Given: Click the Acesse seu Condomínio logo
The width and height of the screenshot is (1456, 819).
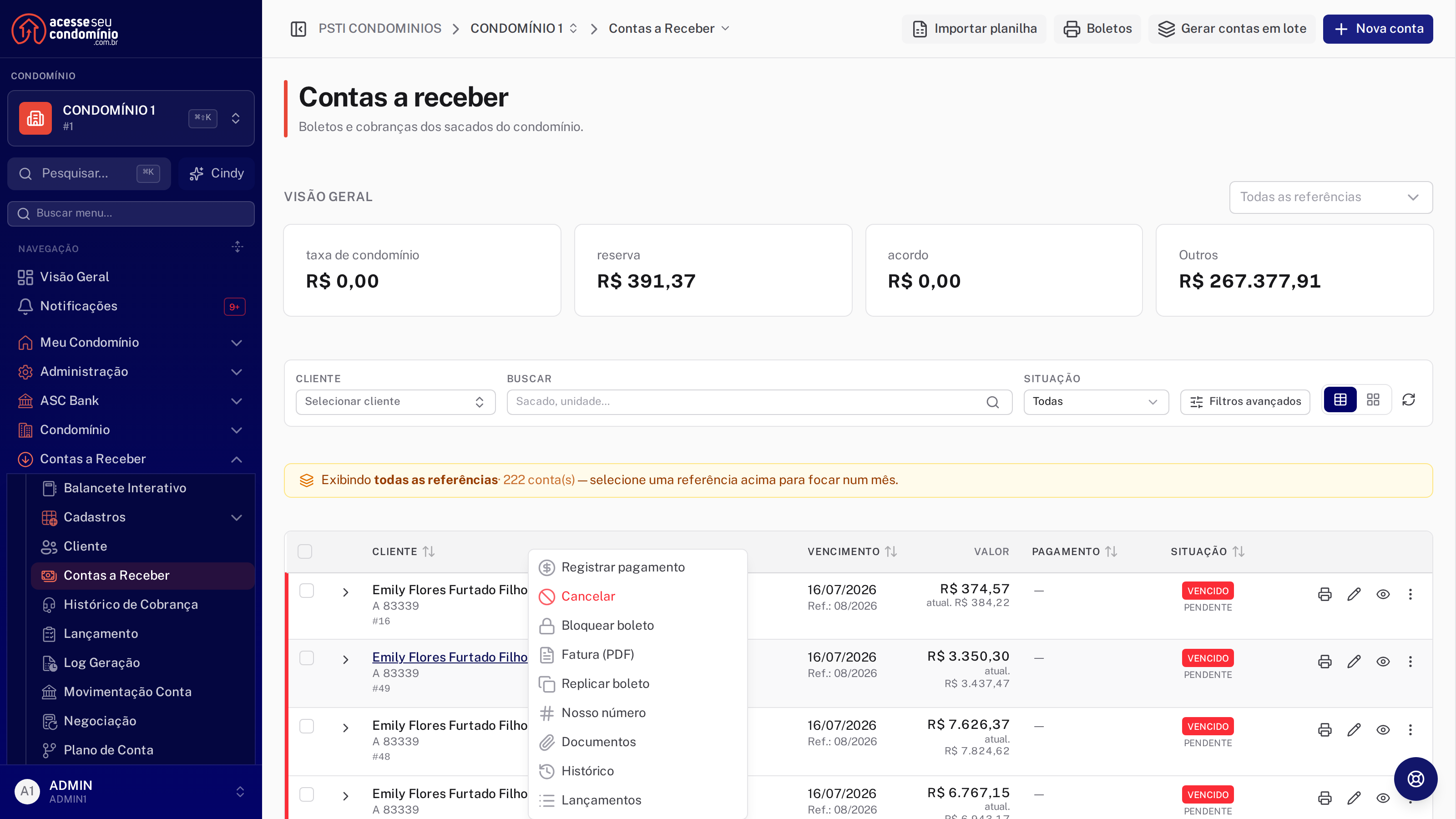Looking at the screenshot, I should click(65, 30).
